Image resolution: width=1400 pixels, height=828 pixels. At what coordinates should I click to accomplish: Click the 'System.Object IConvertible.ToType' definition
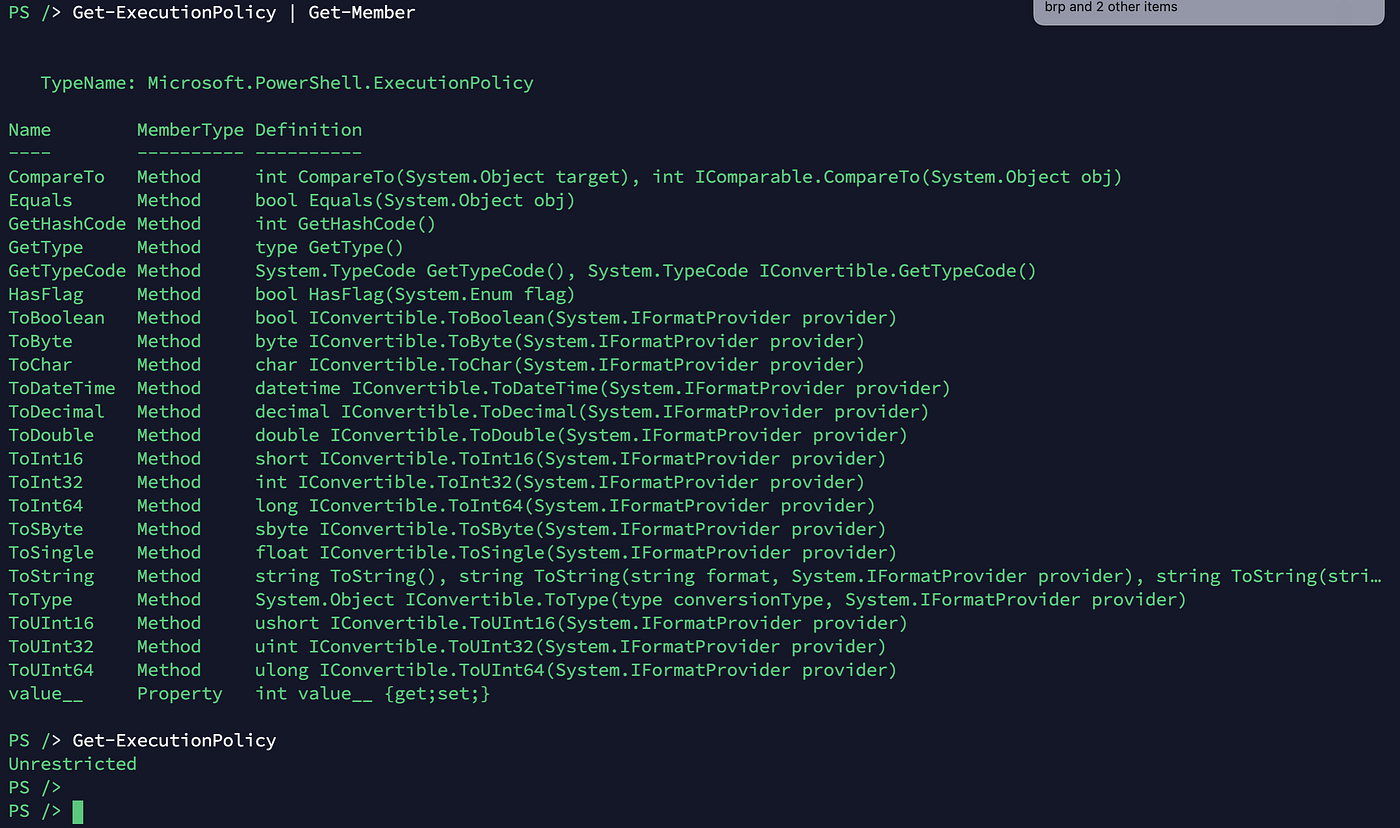[x=721, y=600]
